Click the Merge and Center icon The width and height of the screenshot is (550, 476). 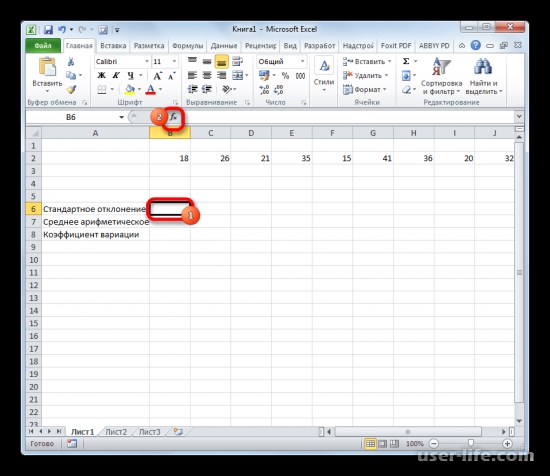(237, 75)
